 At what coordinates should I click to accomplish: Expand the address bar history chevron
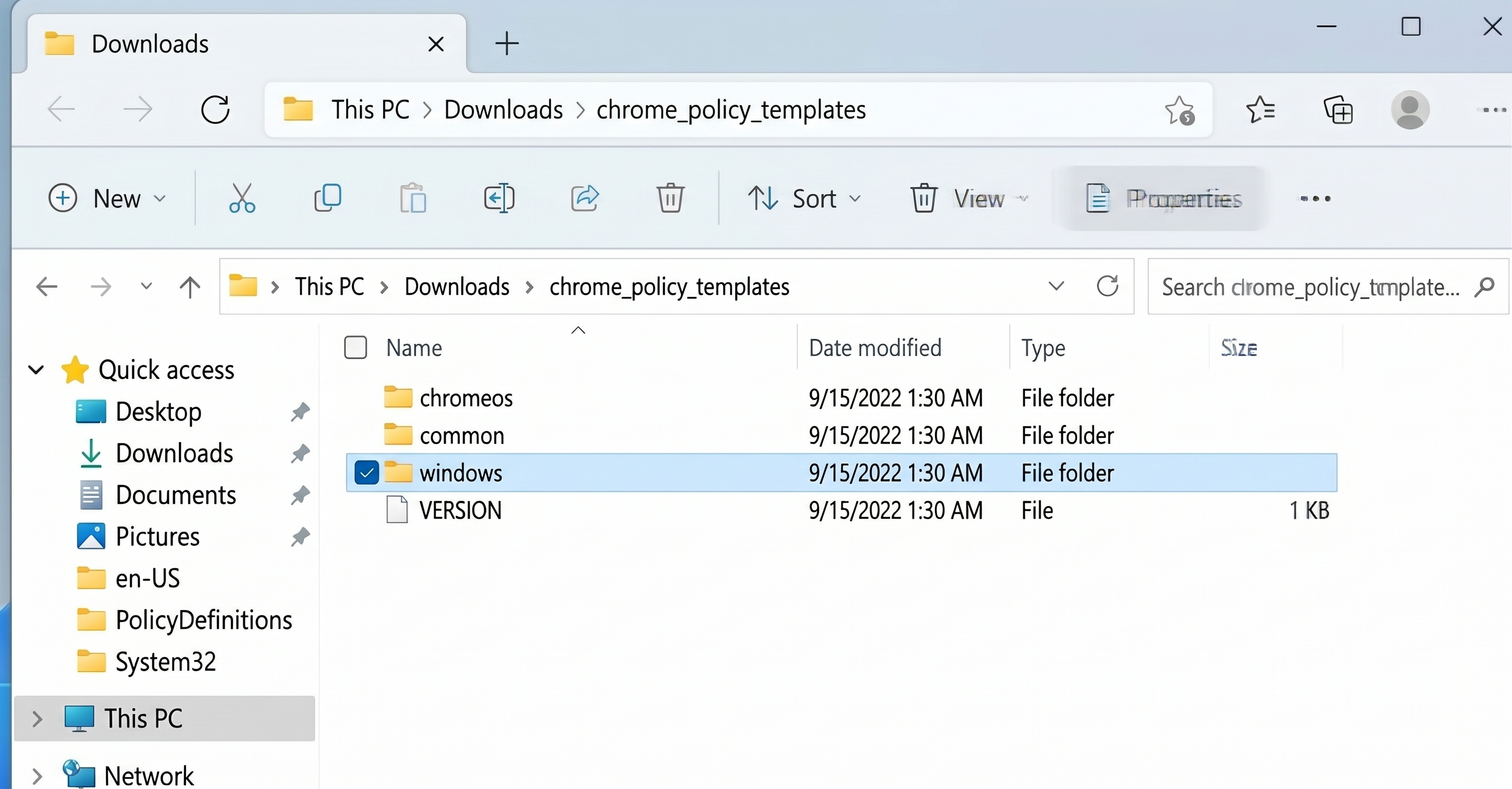pyautogui.click(x=1056, y=286)
